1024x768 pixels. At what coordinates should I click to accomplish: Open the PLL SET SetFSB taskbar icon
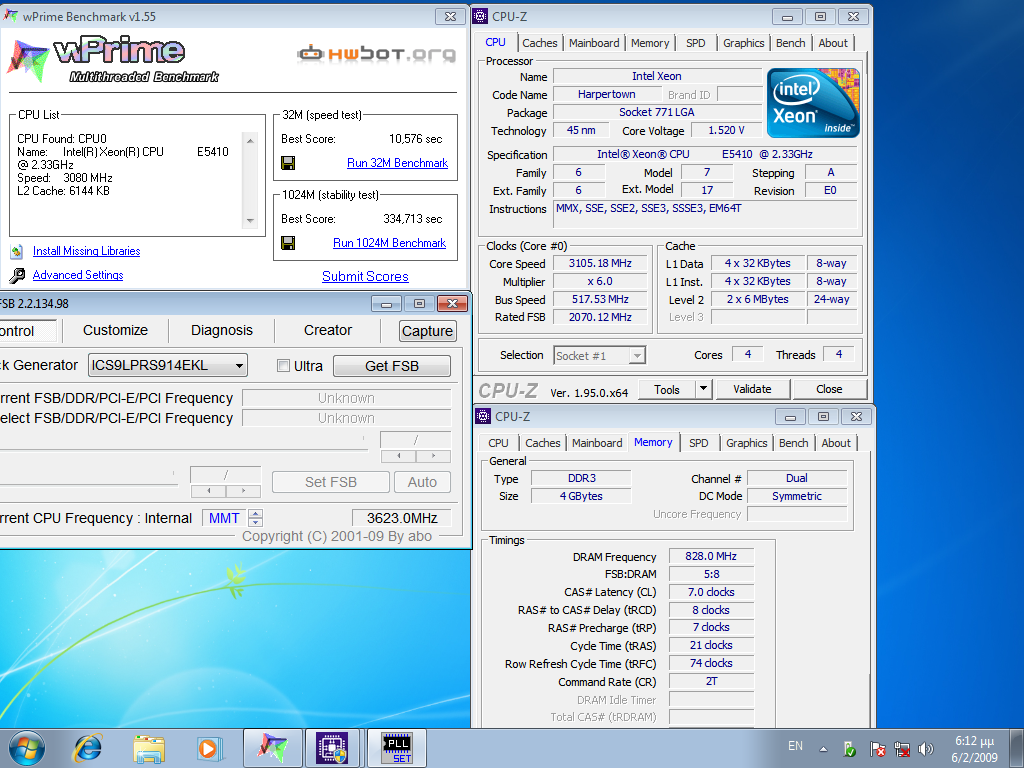(x=397, y=748)
